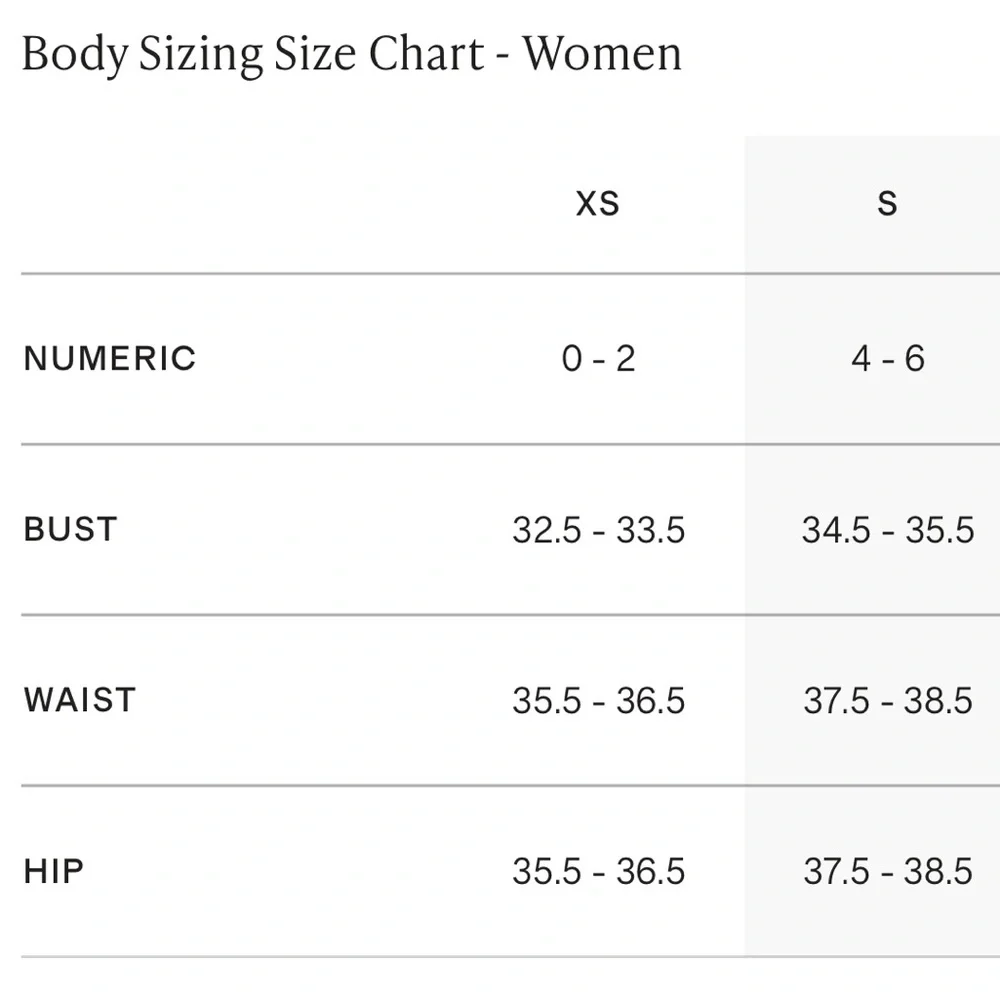Select XS bust measurement 32.5 - 33.5
Viewport: 1000px width, 1000px height.
click(x=598, y=529)
